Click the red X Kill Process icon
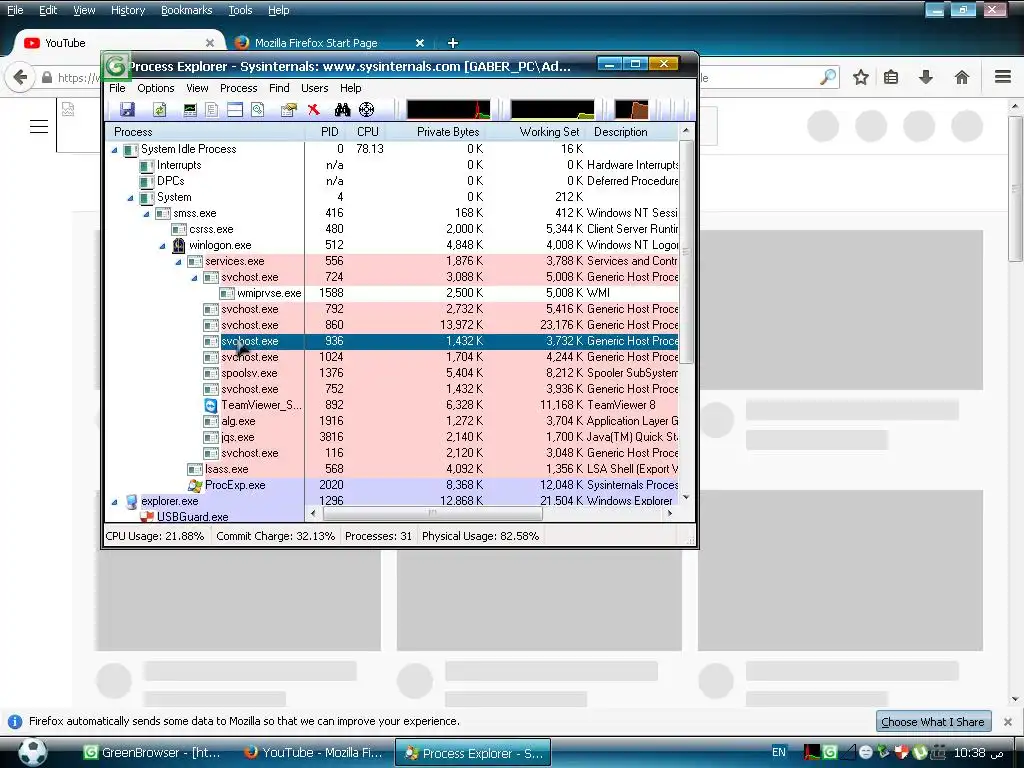 tap(313, 110)
